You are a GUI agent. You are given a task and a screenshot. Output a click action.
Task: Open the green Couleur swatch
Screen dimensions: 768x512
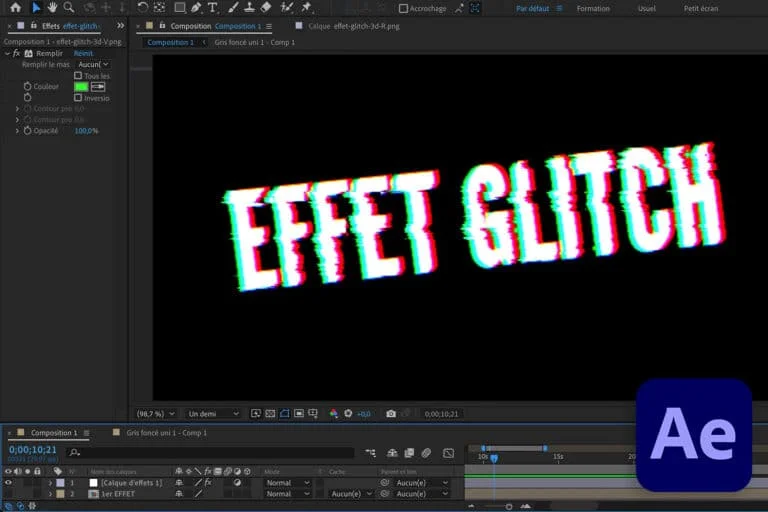pyautogui.click(x=81, y=87)
